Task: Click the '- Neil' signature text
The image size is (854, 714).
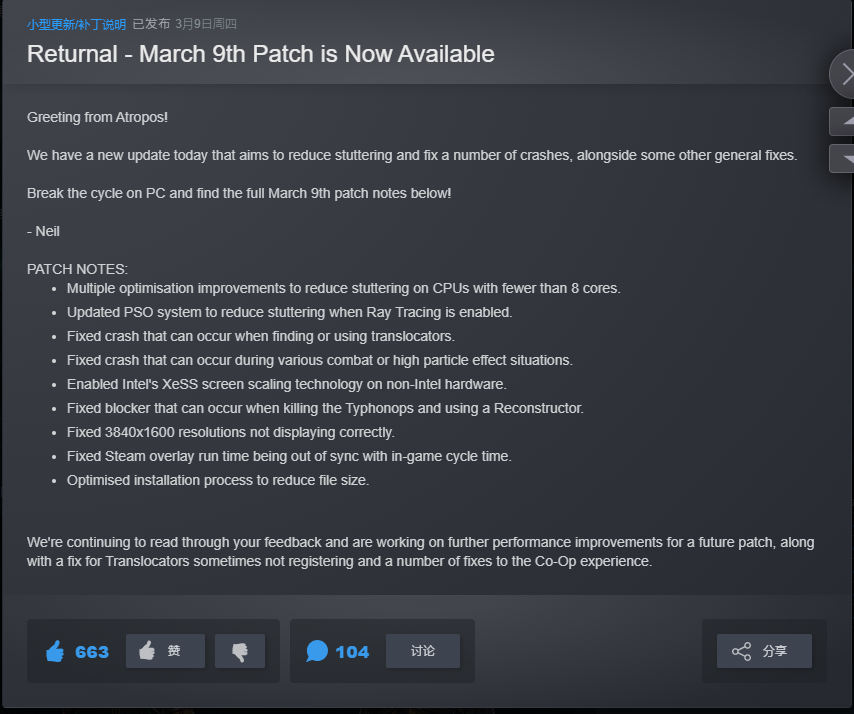Action: pos(43,231)
